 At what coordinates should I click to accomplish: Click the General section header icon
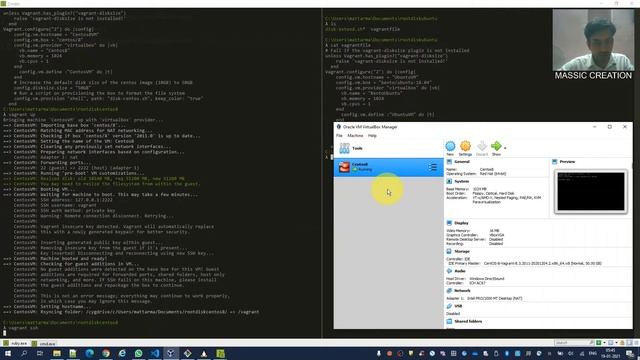click(x=449, y=162)
